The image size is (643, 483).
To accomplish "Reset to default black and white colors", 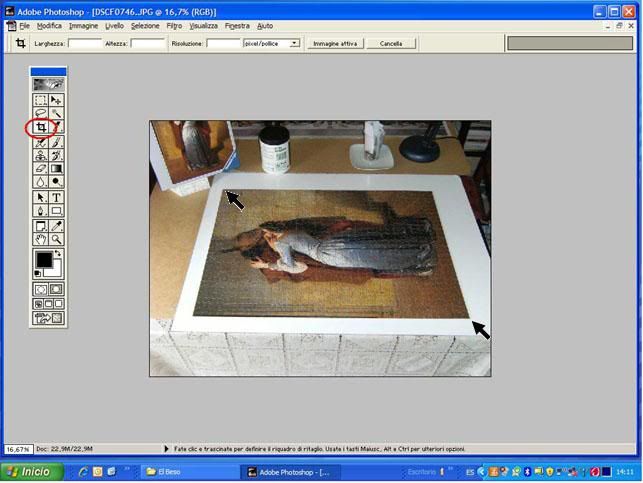I will tap(37, 273).
